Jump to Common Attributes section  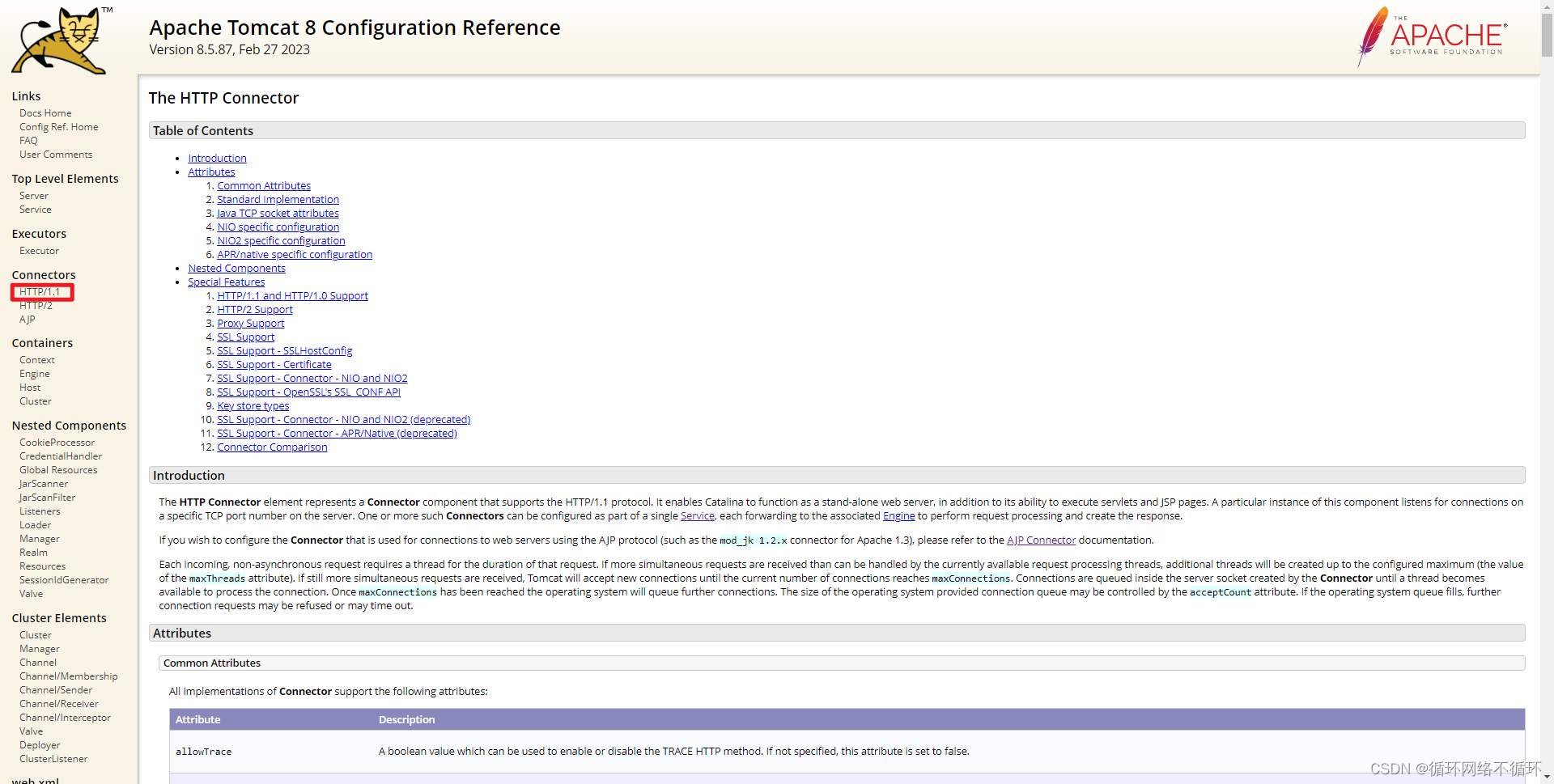pyautogui.click(x=264, y=186)
